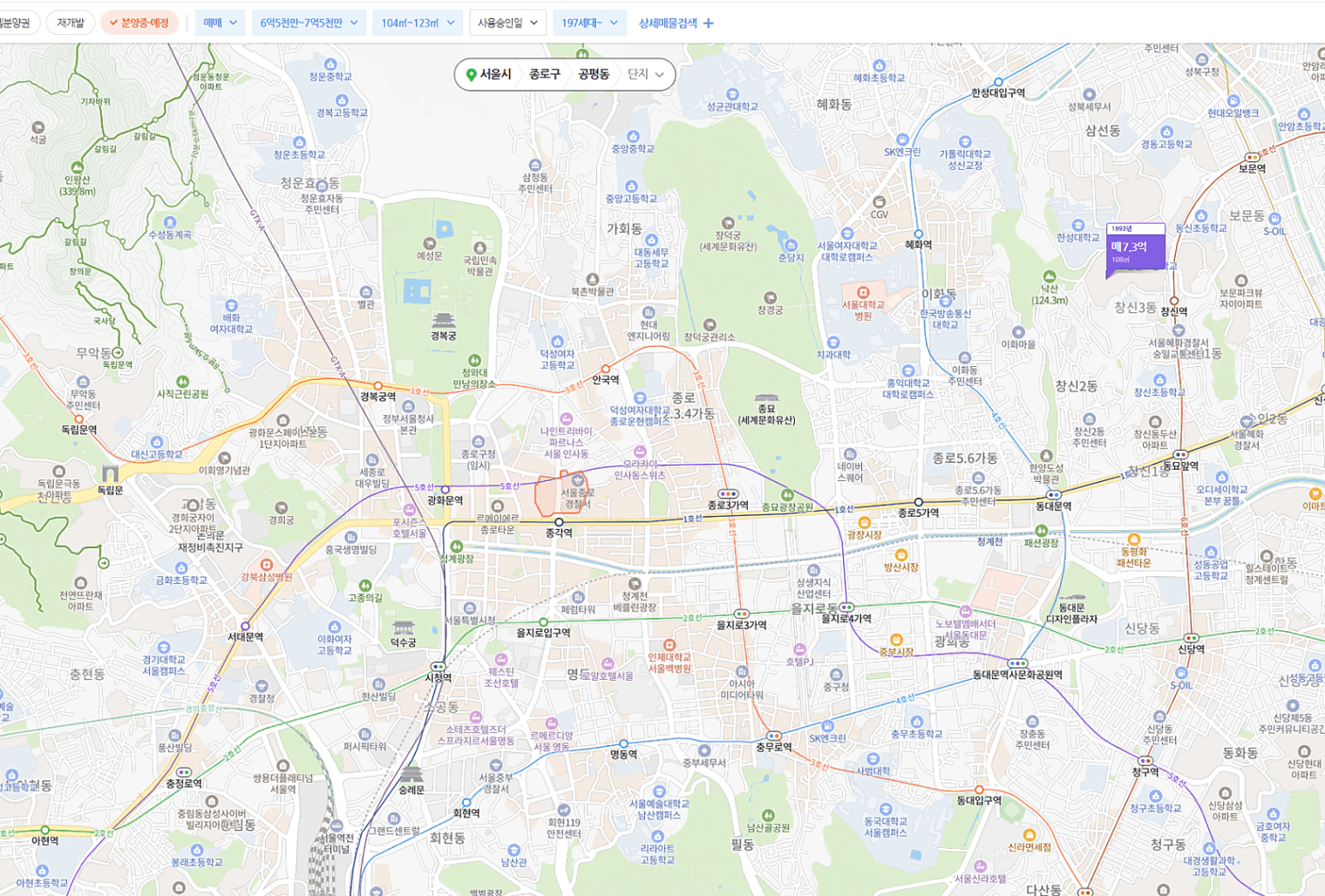Click the 을지로입구역 station marker

pos(543,622)
